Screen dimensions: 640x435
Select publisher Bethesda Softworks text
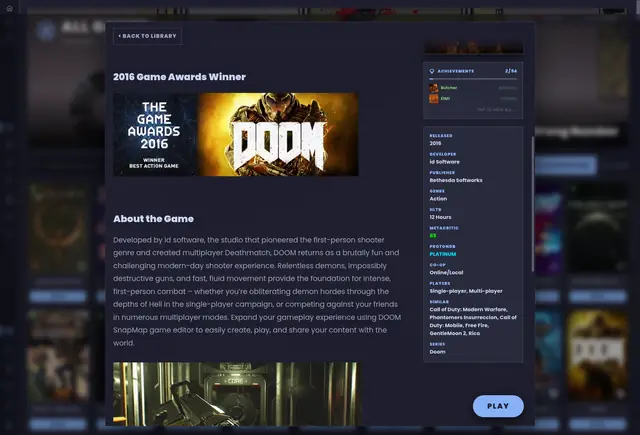(456, 180)
